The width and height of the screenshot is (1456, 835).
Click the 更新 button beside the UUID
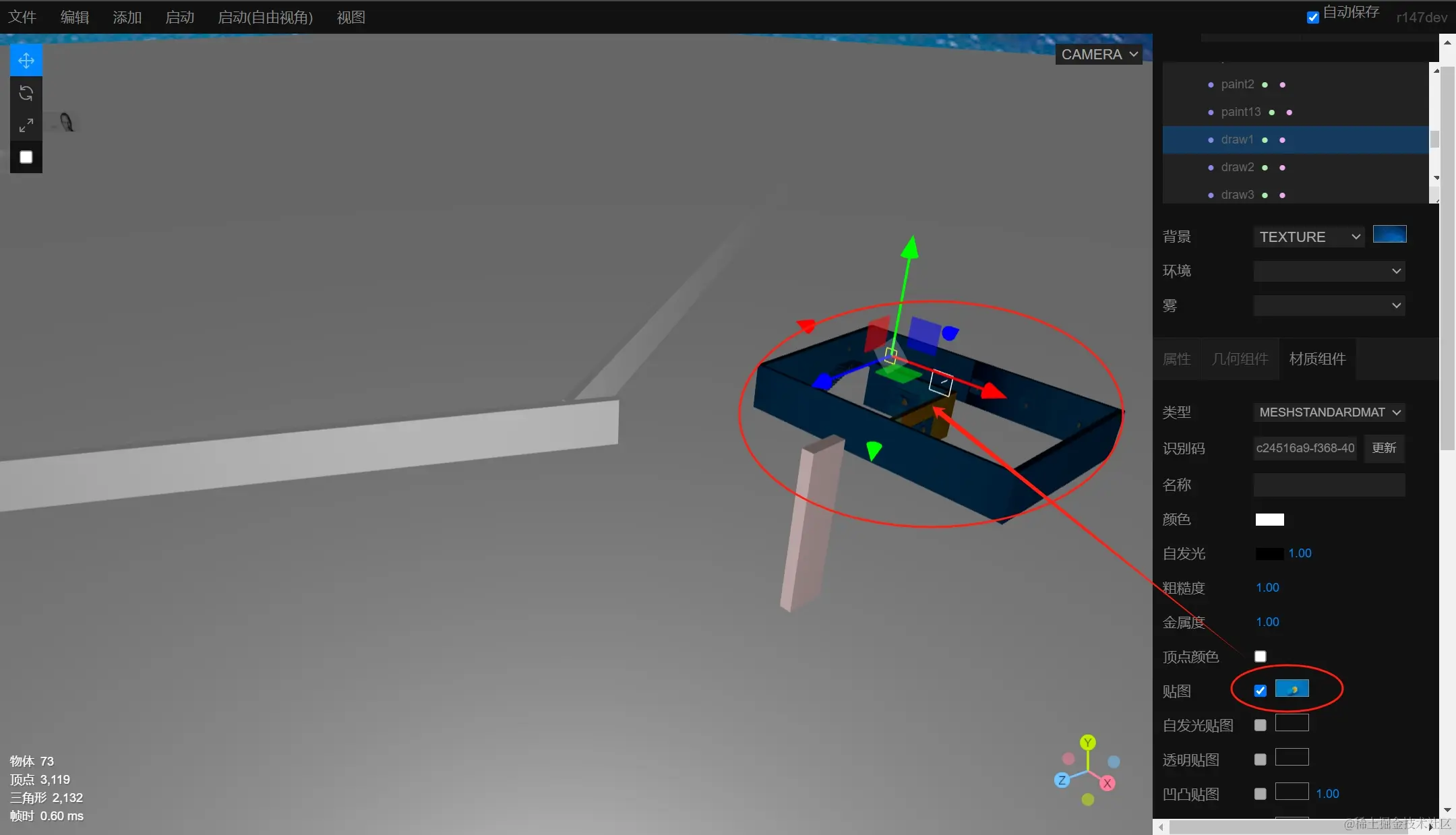coord(1384,448)
